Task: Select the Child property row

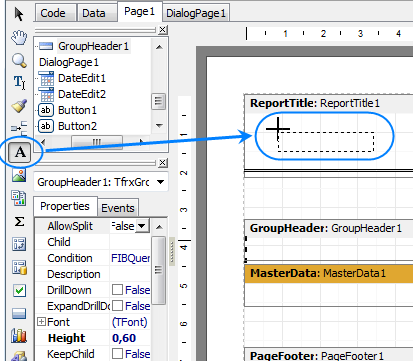Action: click(93, 242)
